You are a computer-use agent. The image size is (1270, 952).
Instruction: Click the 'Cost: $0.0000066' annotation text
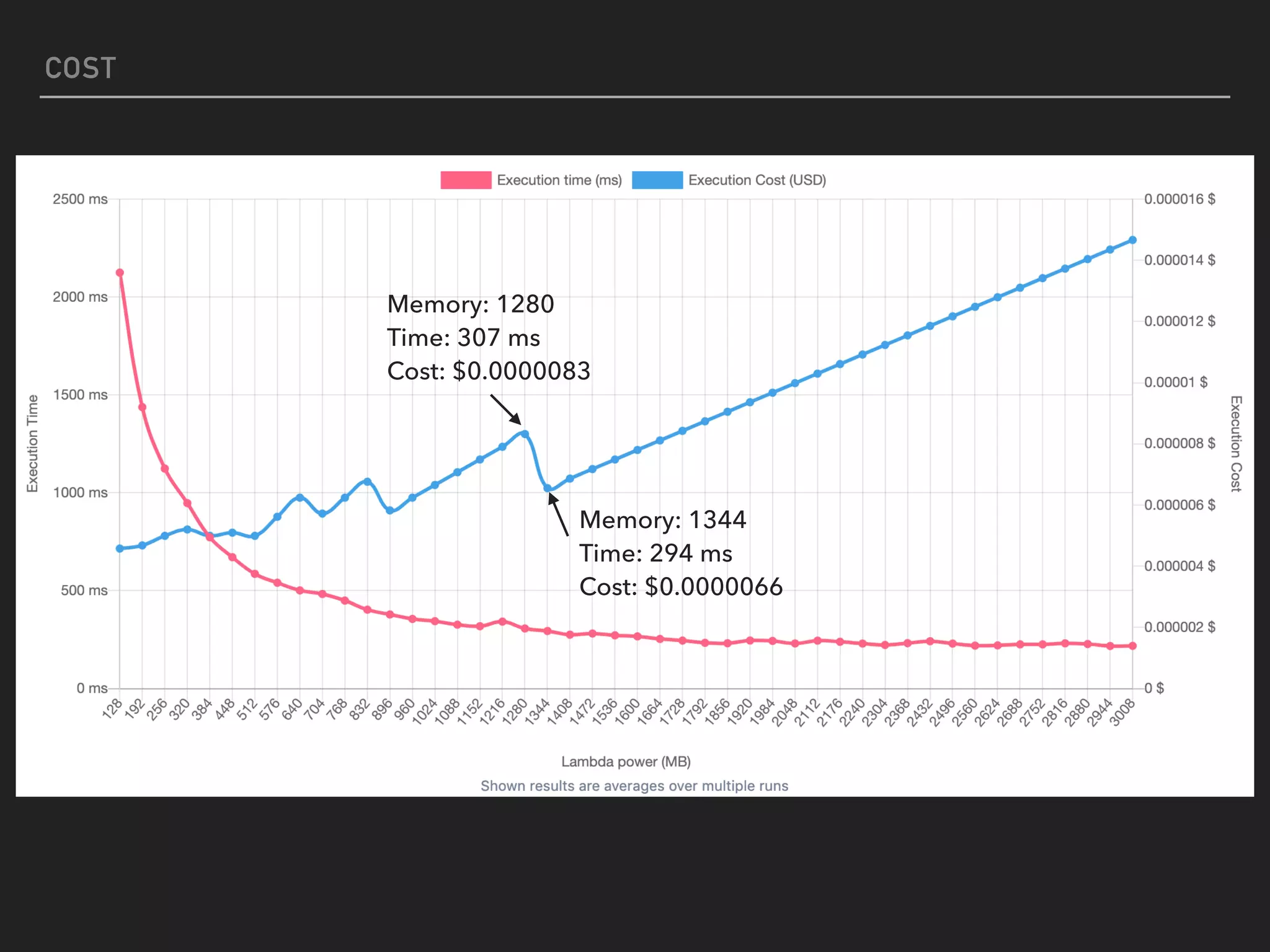681,587
